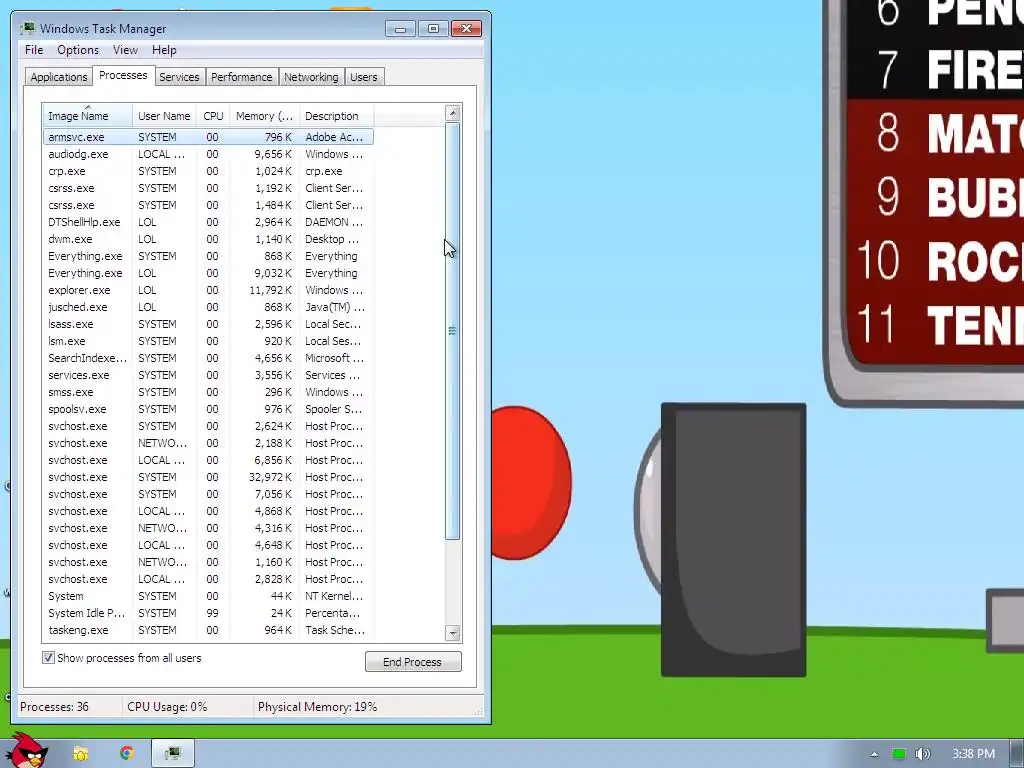The height and width of the screenshot is (768, 1024).
Task: Uncheck Show processes from all users
Action: 48,658
